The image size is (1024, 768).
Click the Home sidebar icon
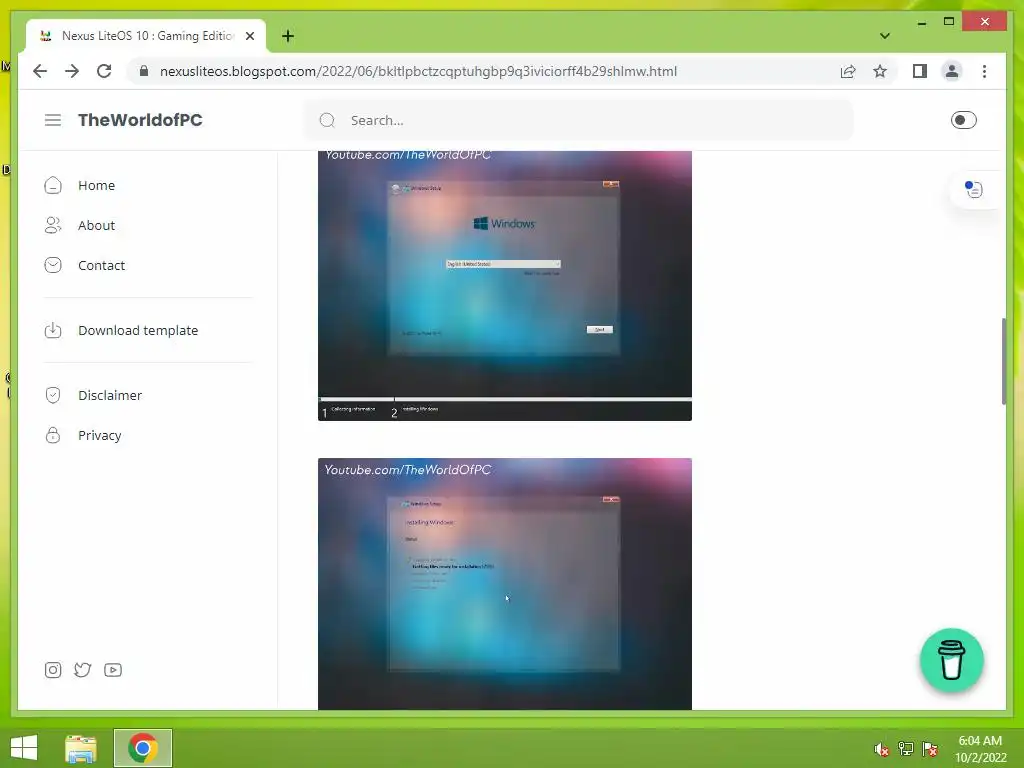point(53,185)
